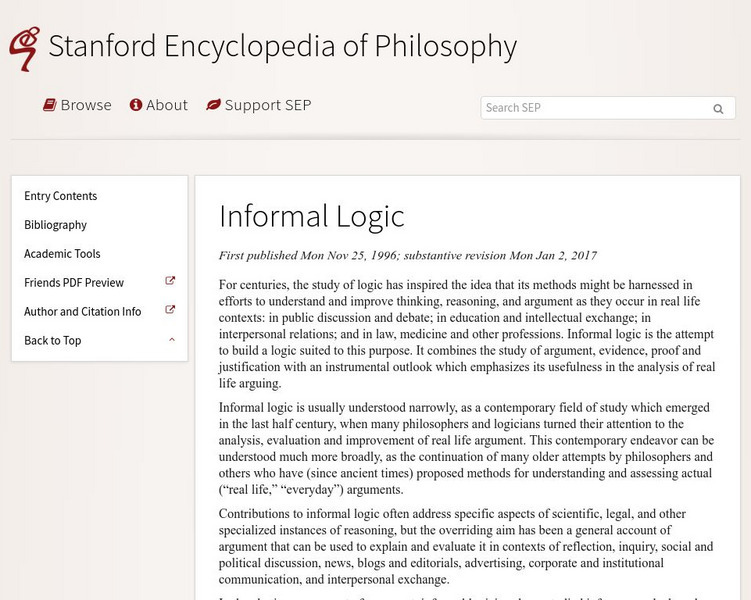The width and height of the screenshot is (751, 600).
Task: Click the Informal Logic article heading
Action: tap(312, 216)
